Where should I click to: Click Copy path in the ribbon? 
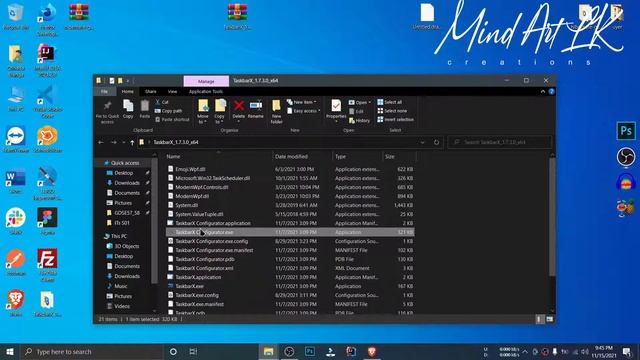(x=169, y=111)
